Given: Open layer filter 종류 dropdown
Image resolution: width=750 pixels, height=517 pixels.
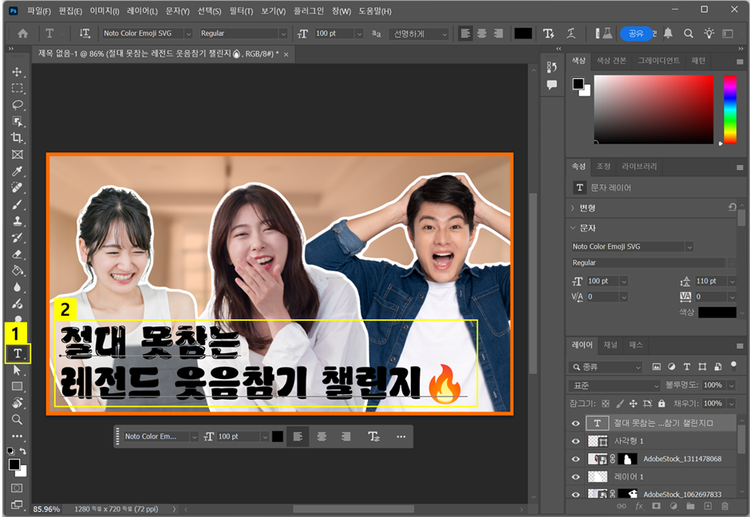Looking at the screenshot, I should click(x=605, y=367).
